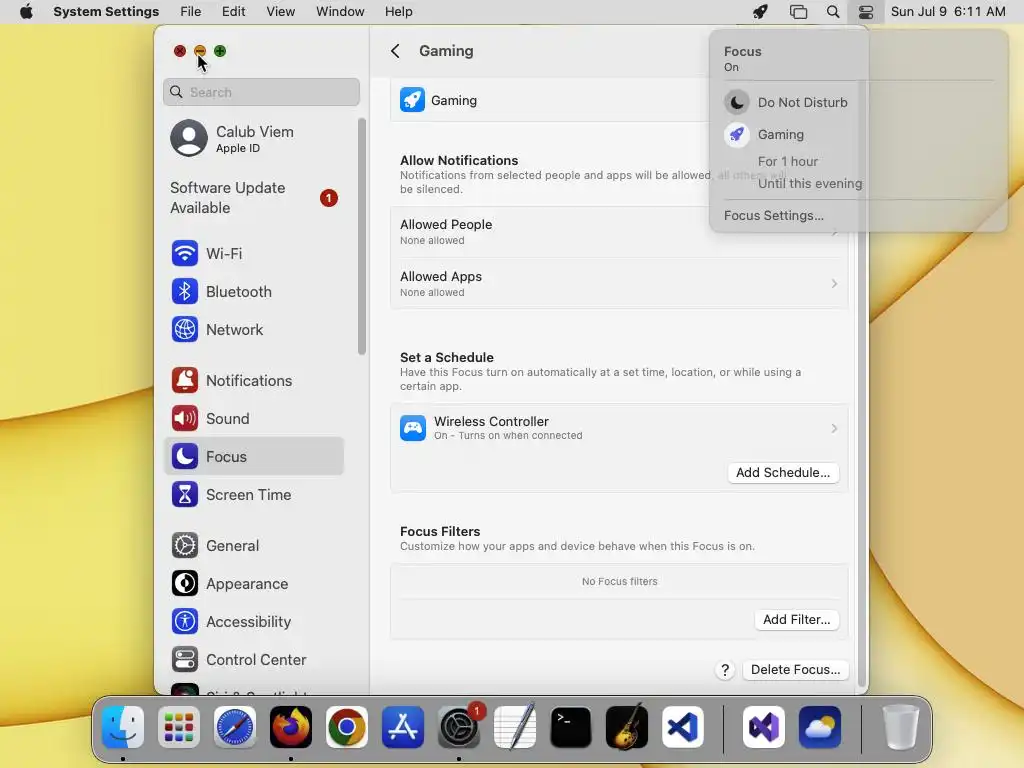Choose Until this evening option

pyautogui.click(x=810, y=184)
